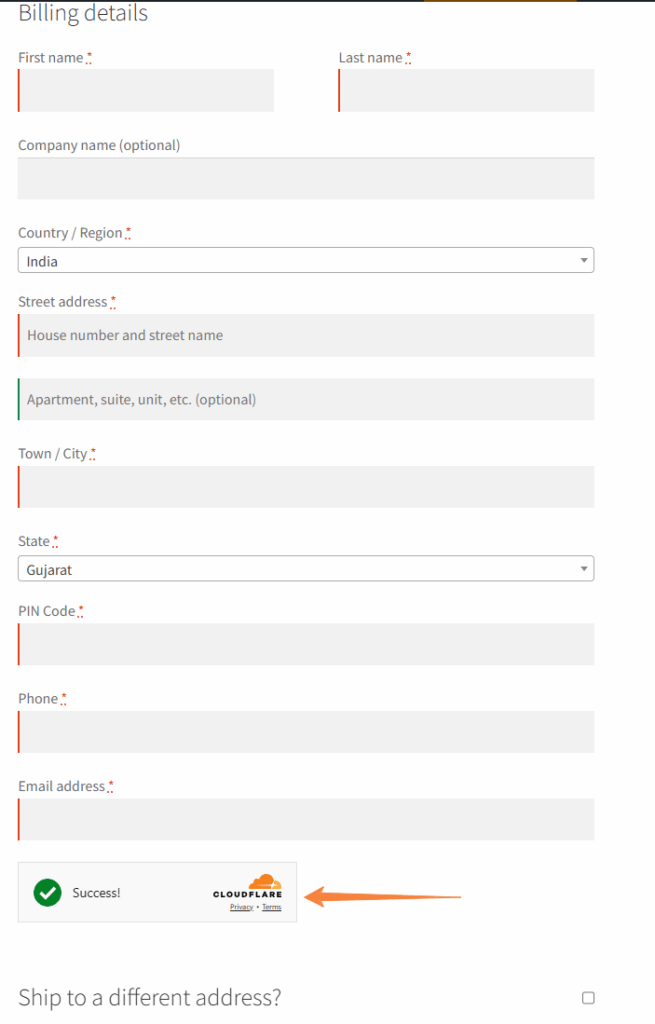Click the Country / Region dropdown arrow
Viewport: 655px width, 1024px height.
[584, 261]
